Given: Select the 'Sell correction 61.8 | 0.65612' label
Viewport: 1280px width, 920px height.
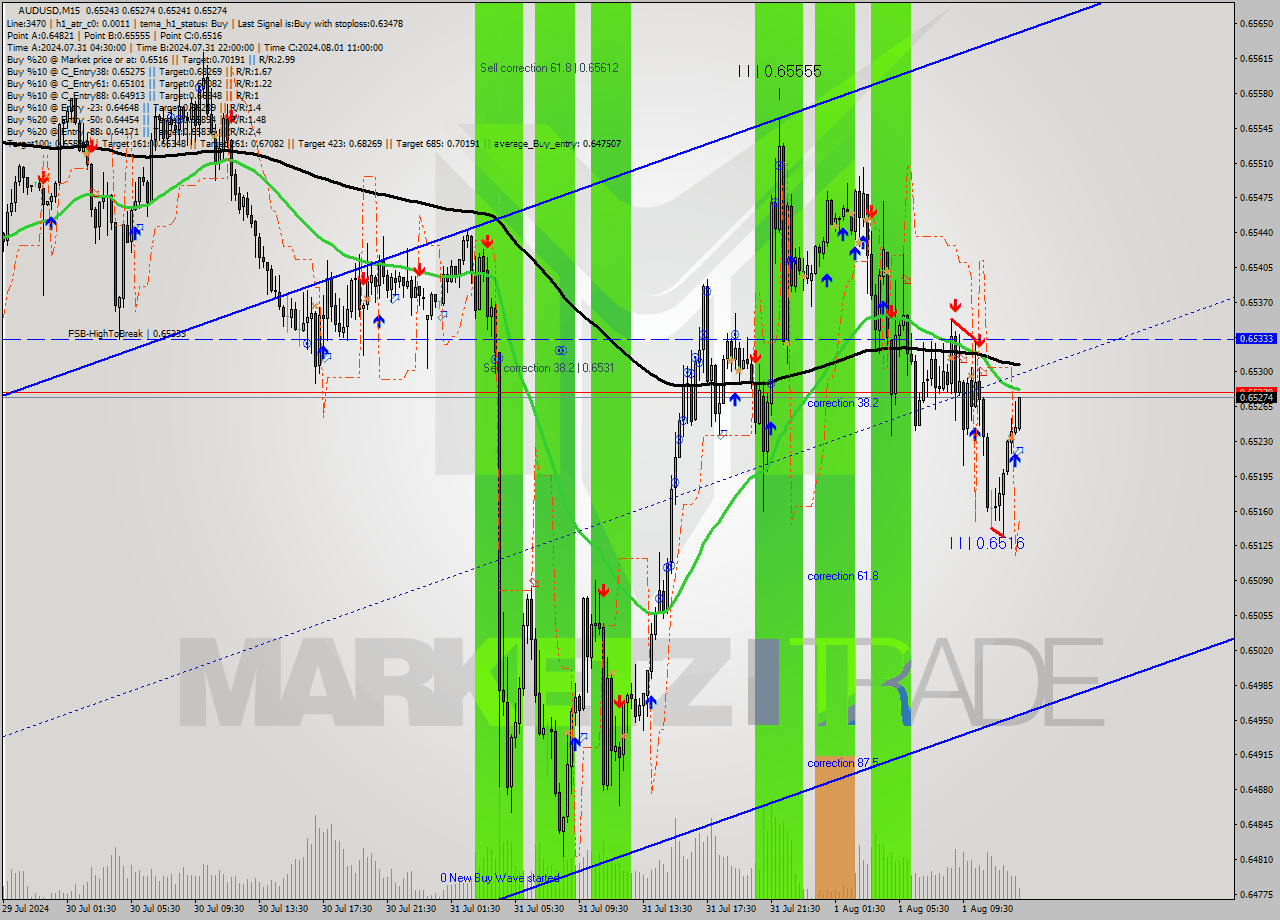Looking at the screenshot, I should click(549, 68).
